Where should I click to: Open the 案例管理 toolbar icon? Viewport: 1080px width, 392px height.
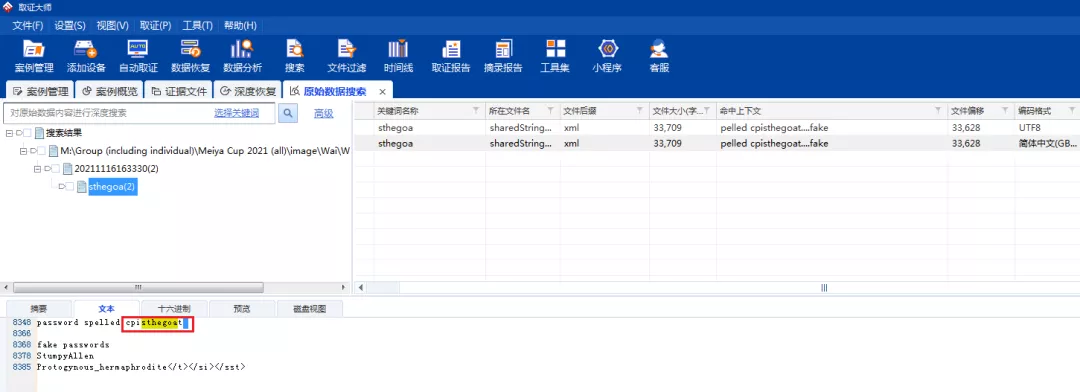[x=34, y=56]
